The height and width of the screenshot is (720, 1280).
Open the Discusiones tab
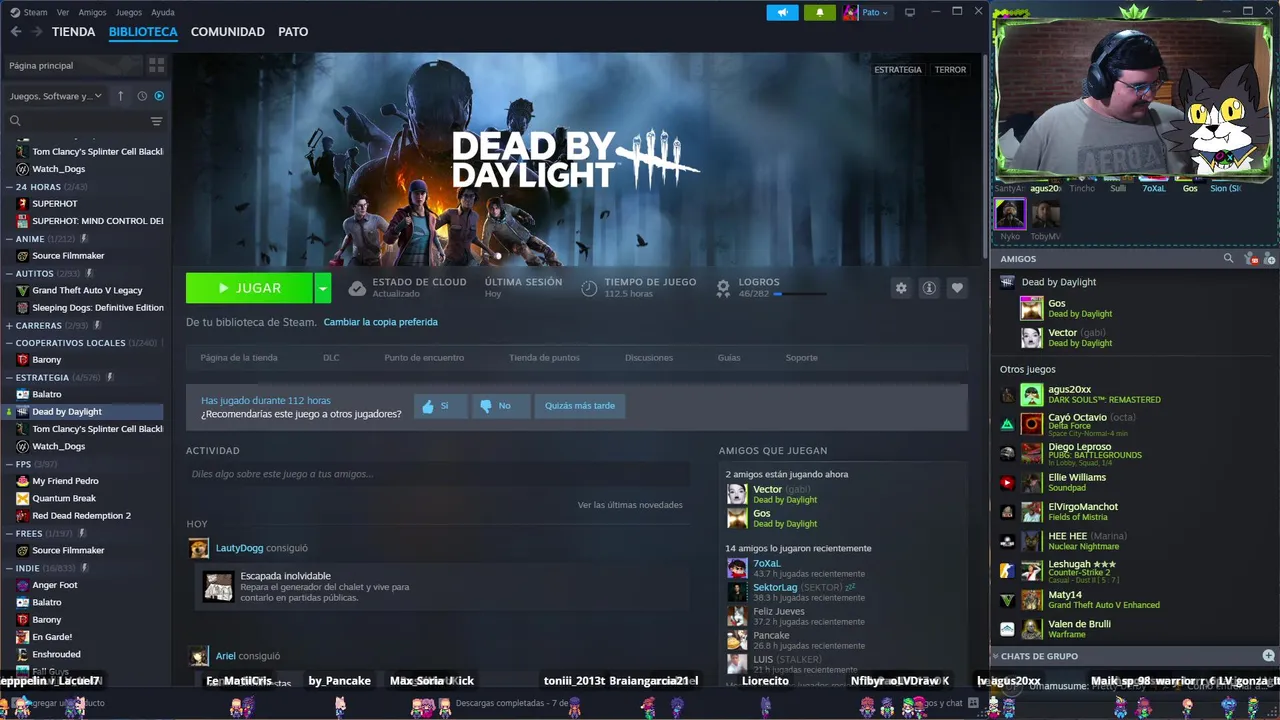pos(649,357)
